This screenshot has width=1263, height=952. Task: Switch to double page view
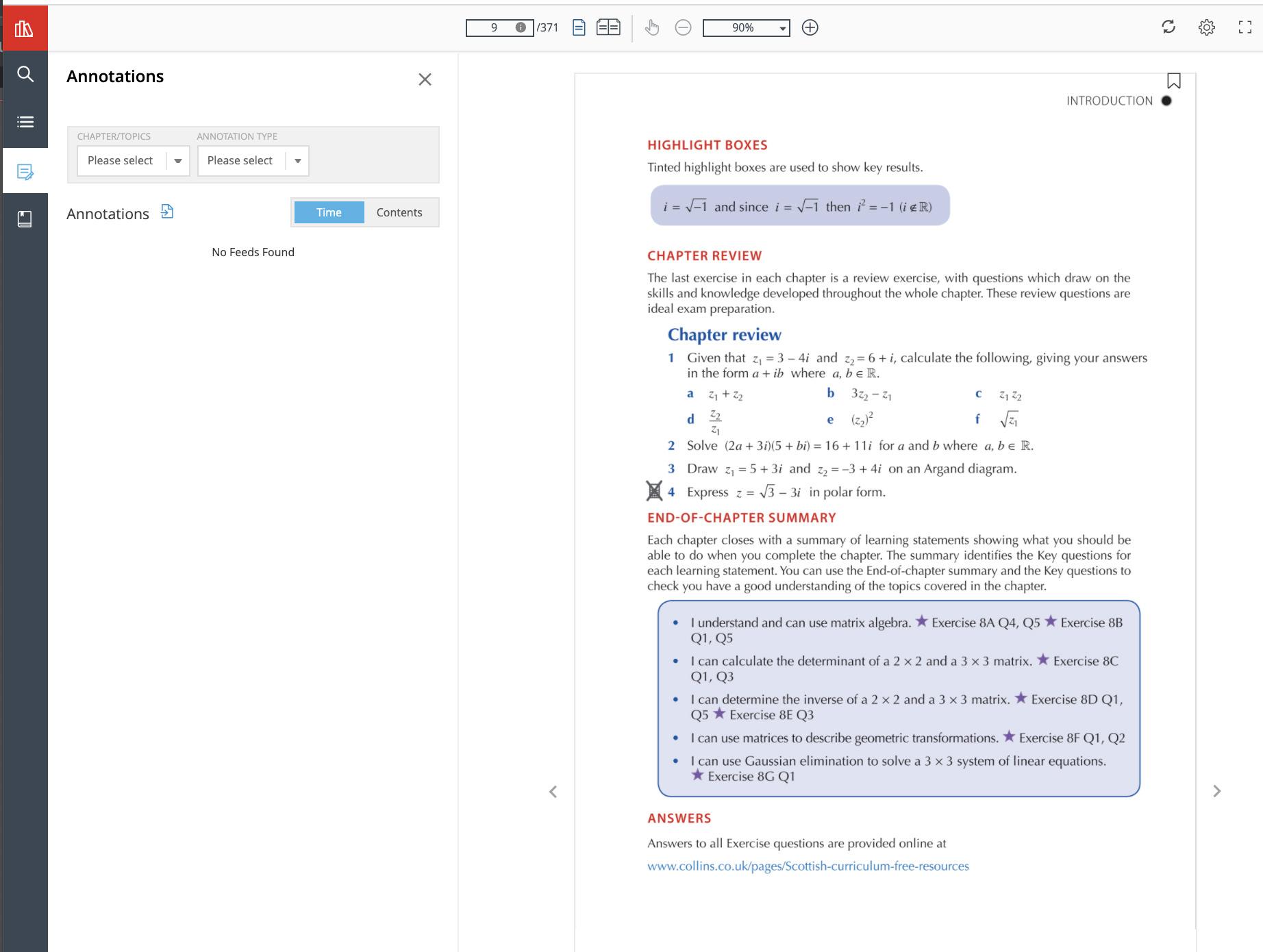pyautogui.click(x=608, y=27)
